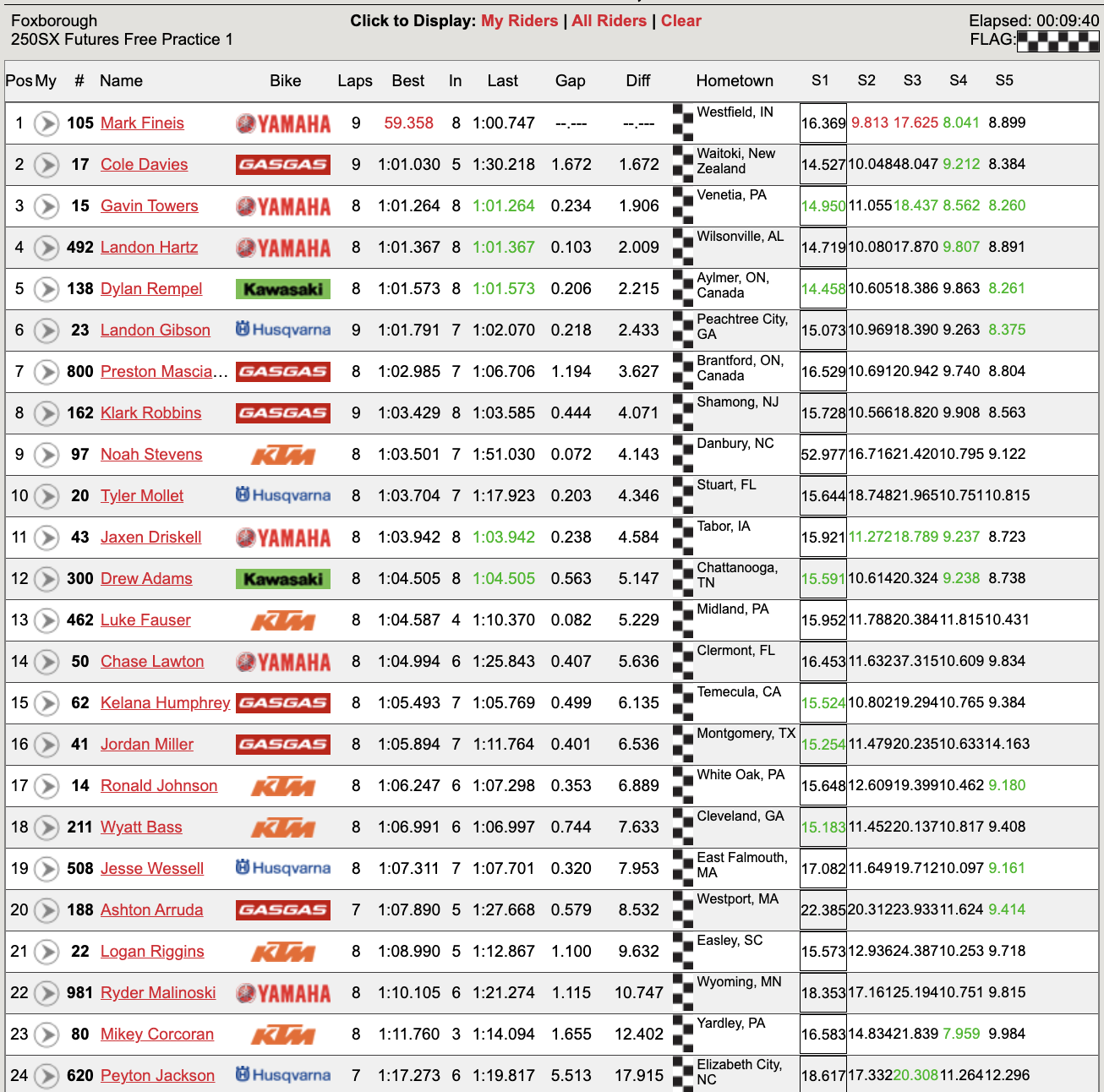Click the checkered flag status indicator
This screenshot has width=1104, height=1092.
[1058, 41]
